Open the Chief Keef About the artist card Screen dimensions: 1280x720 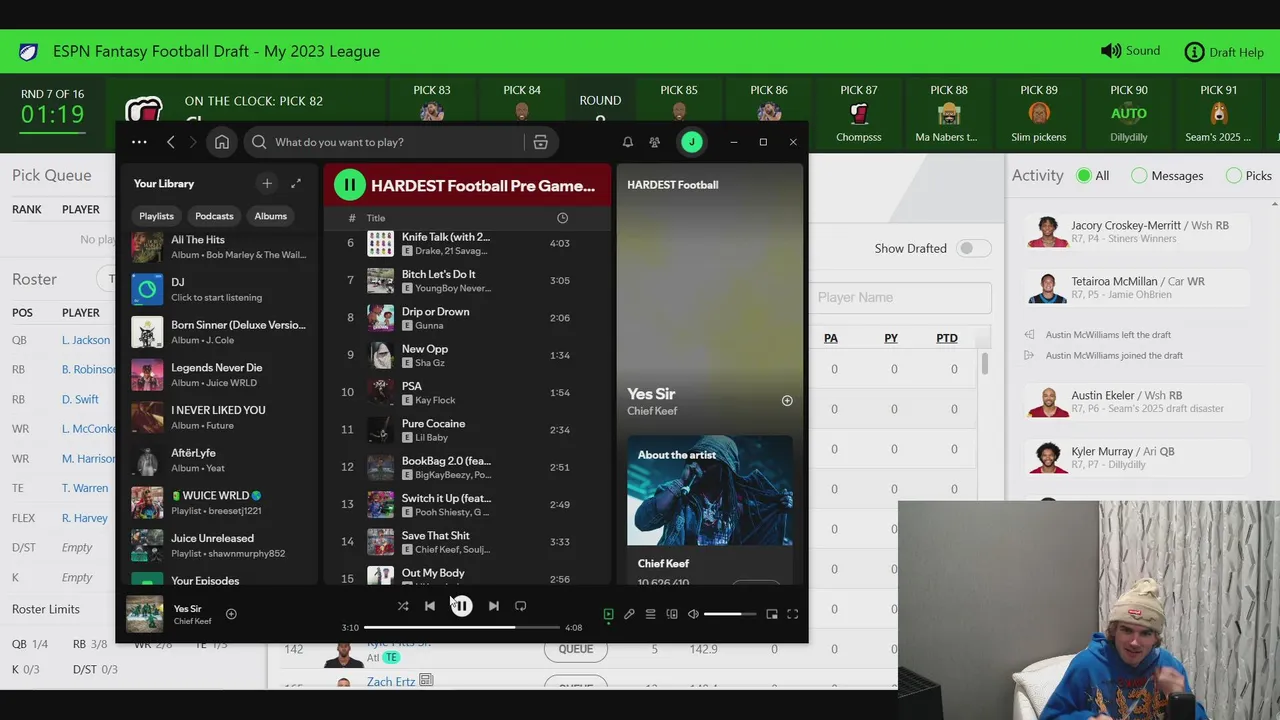(710, 515)
